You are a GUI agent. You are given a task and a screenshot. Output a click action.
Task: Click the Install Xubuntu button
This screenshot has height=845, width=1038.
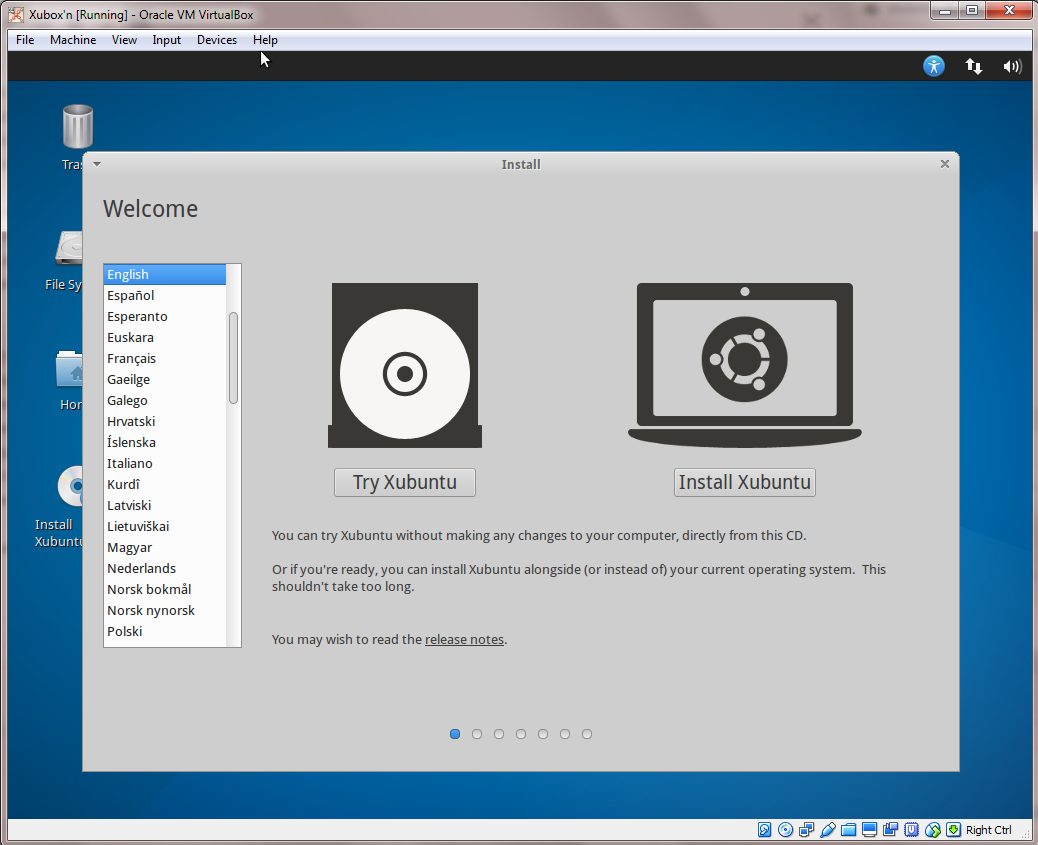(745, 482)
